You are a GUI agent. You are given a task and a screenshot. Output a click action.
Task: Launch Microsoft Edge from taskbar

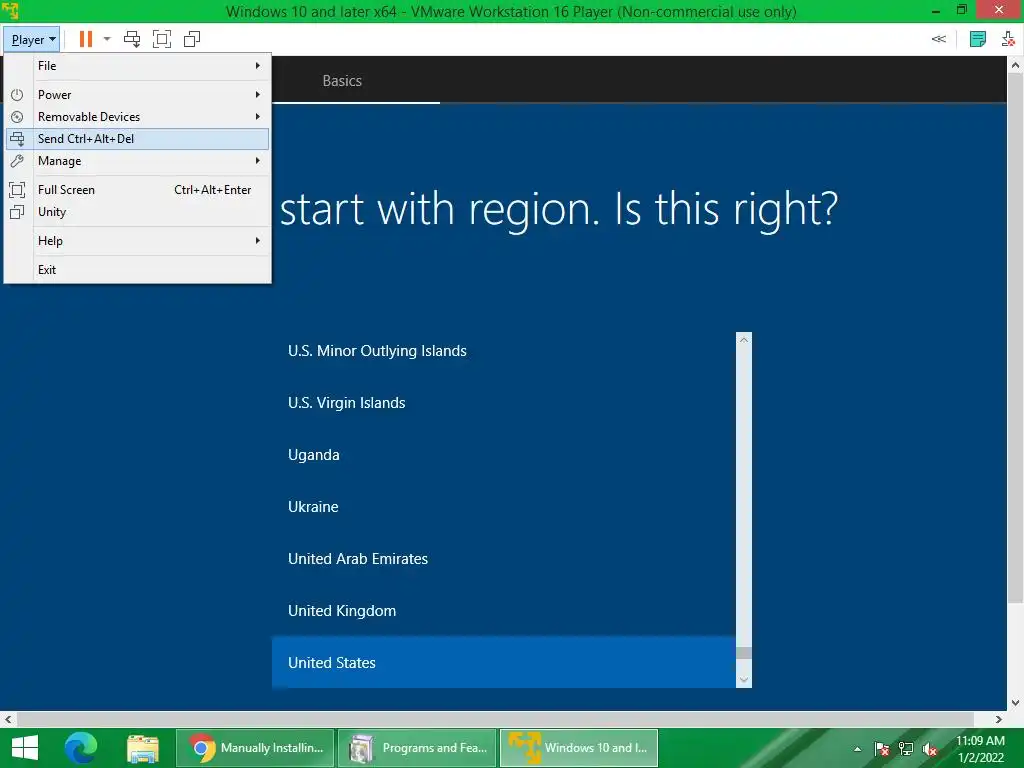(x=81, y=748)
